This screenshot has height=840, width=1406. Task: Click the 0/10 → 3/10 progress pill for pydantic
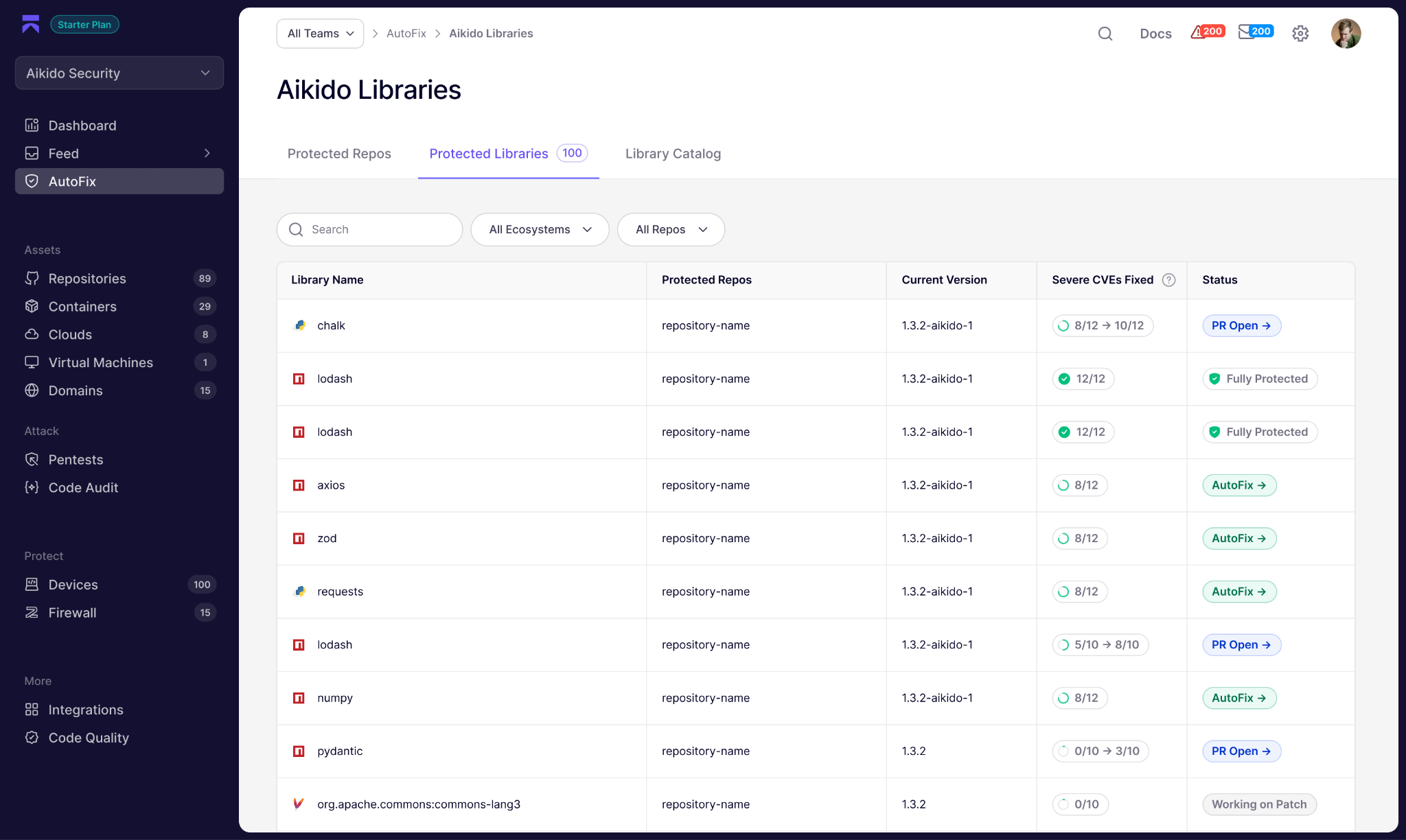[1100, 751]
